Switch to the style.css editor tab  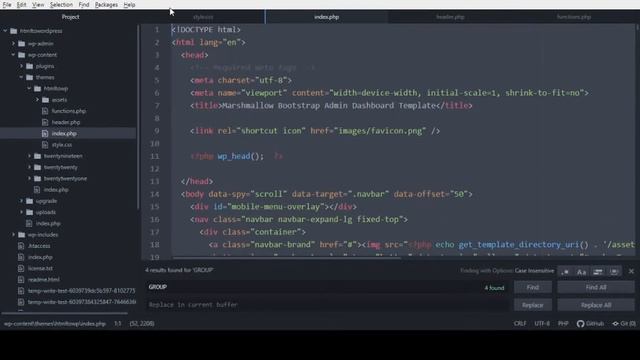(x=203, y=17)
